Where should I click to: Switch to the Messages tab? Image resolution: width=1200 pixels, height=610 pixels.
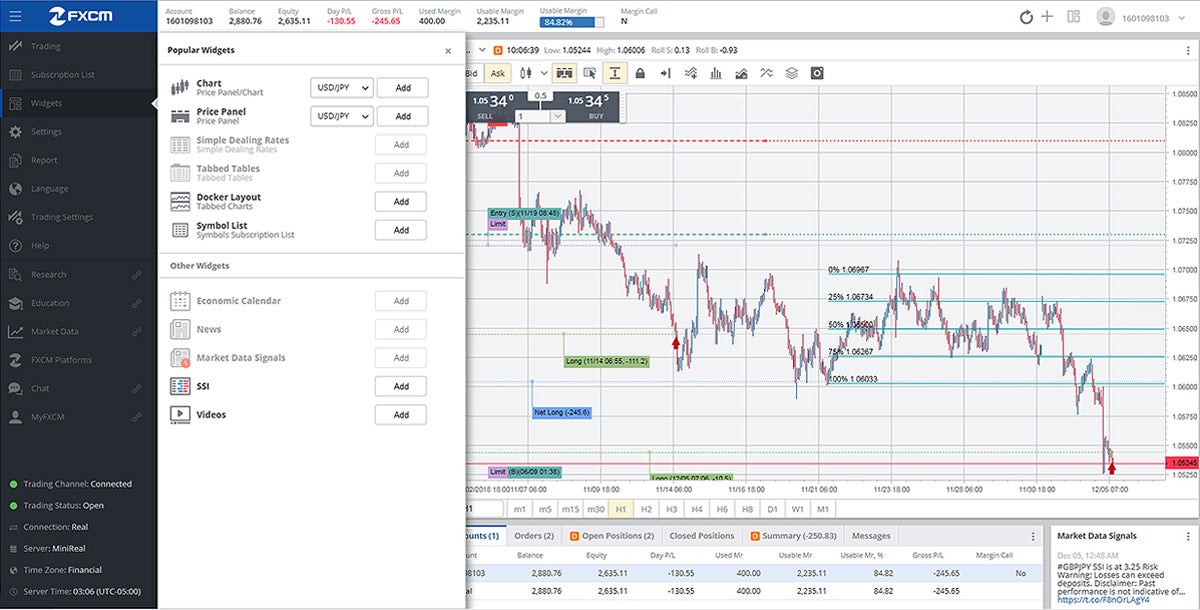[871, 536]
